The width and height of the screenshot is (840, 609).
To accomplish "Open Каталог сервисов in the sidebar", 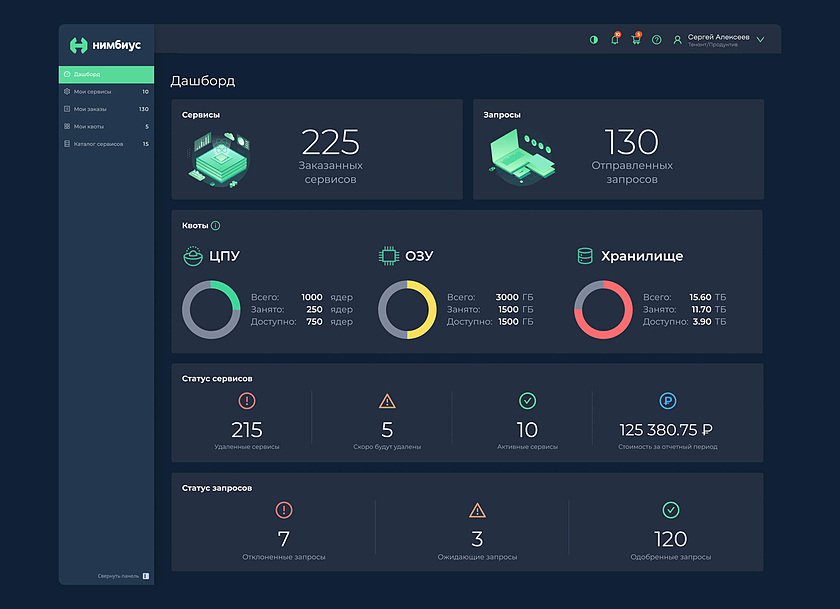I will (105, 144).
